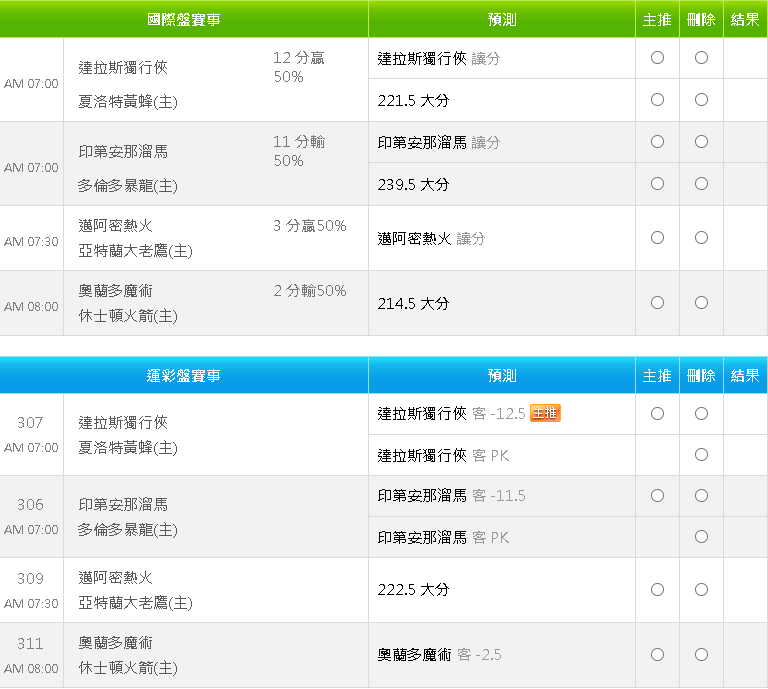768x689 pixels.
Task: Click the AM 07:30 time in international table
Action: (31, 241)
